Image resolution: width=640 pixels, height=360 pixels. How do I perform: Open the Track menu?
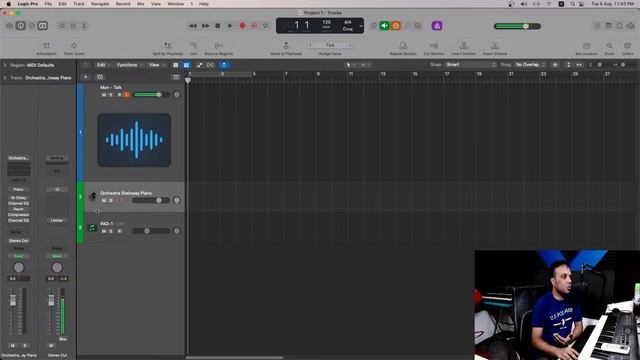click(79, 4)
